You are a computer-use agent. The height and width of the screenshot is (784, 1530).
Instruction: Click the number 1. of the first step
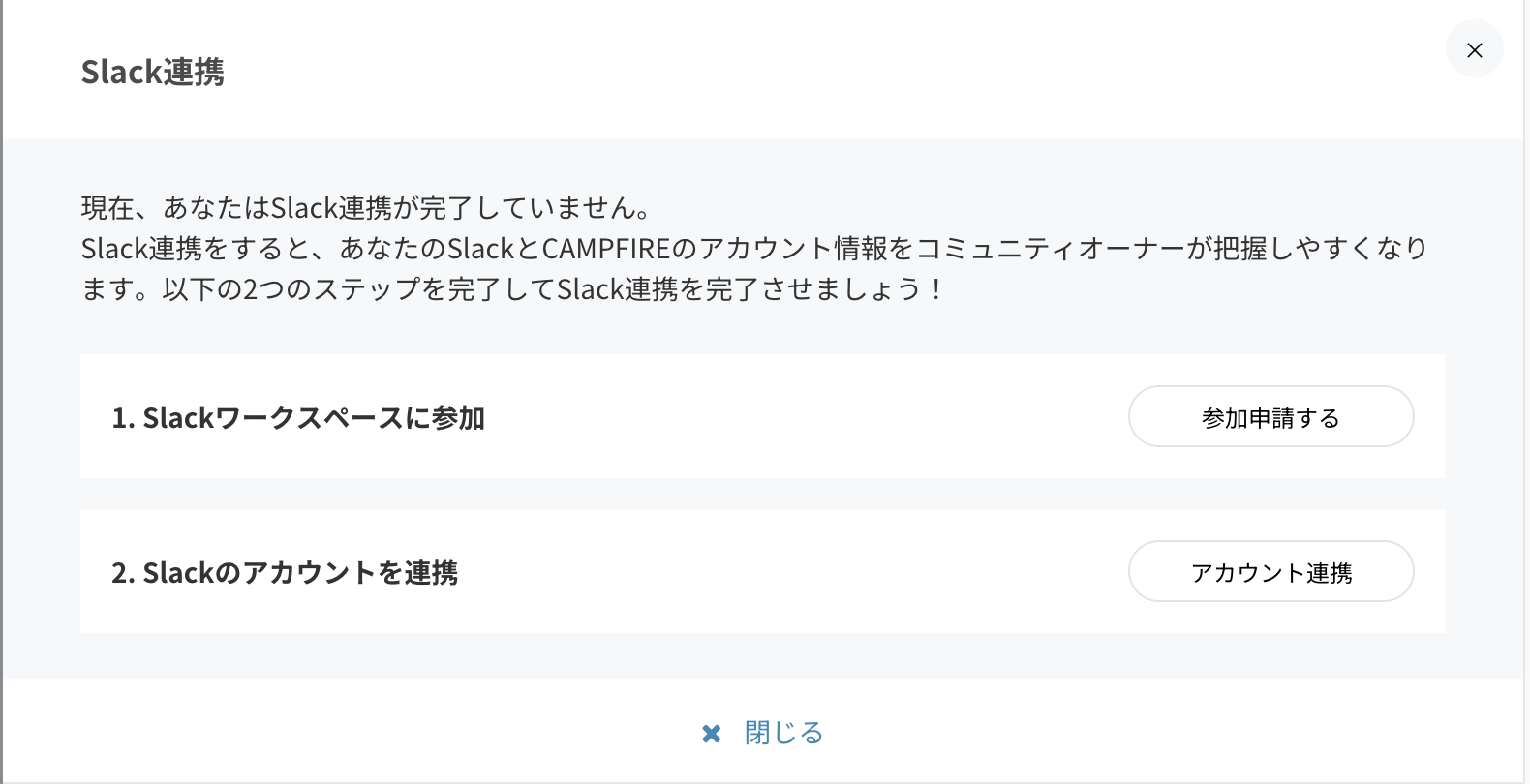123,418
